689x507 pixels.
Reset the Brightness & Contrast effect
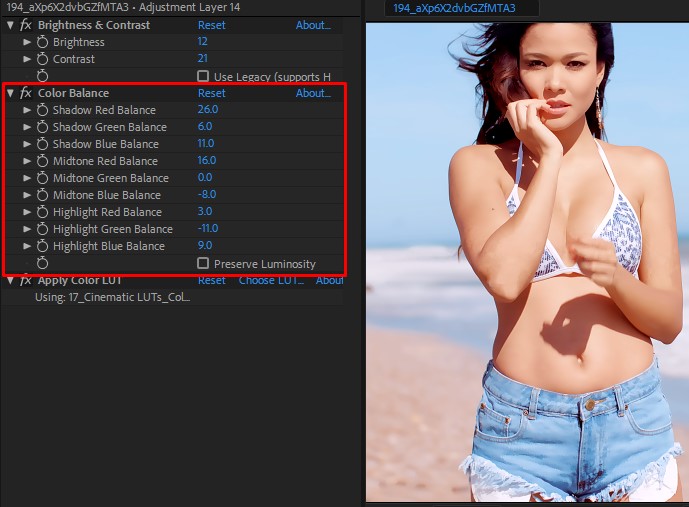pyautogui.click(x=211, y=25)
